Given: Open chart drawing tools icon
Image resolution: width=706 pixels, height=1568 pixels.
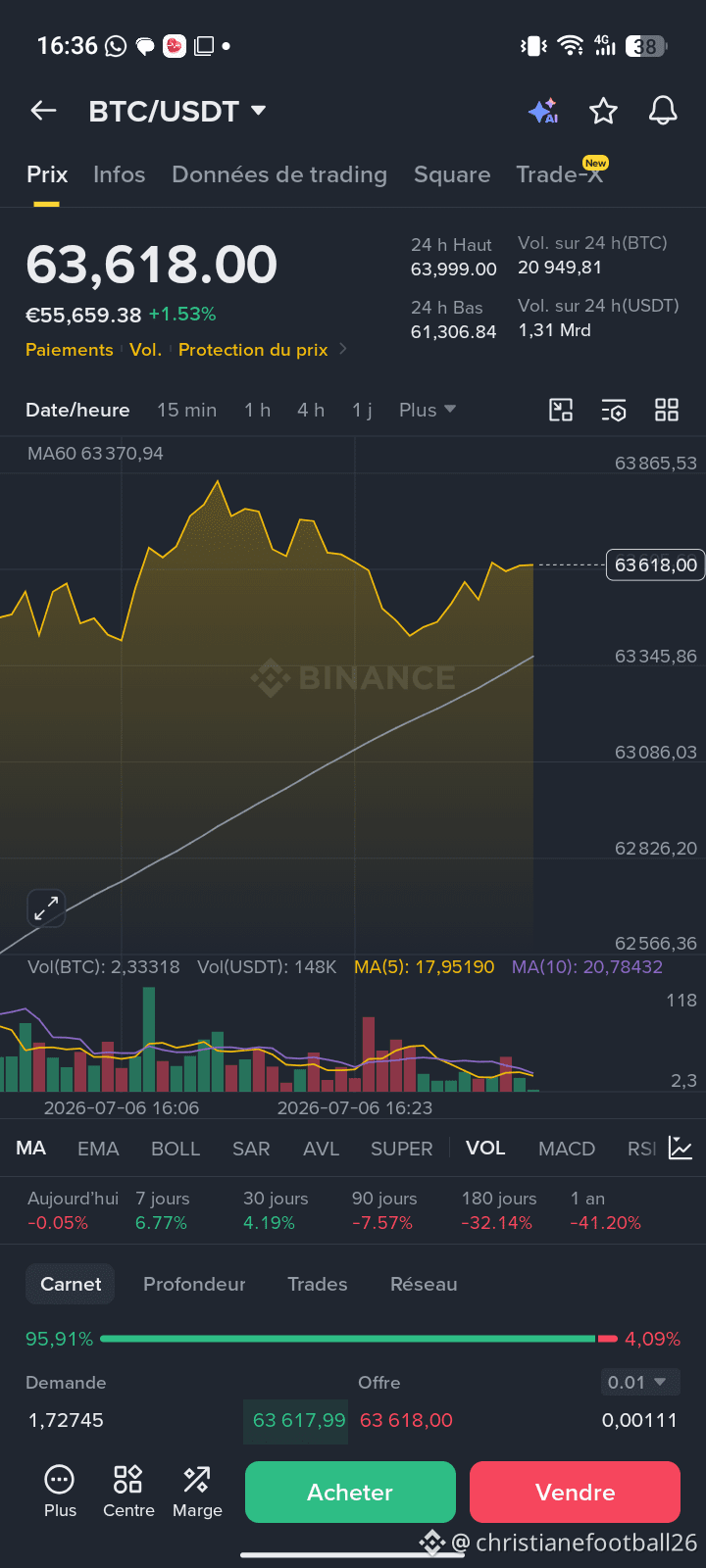Looking at the screenshot, I should (x=561, y=410).
